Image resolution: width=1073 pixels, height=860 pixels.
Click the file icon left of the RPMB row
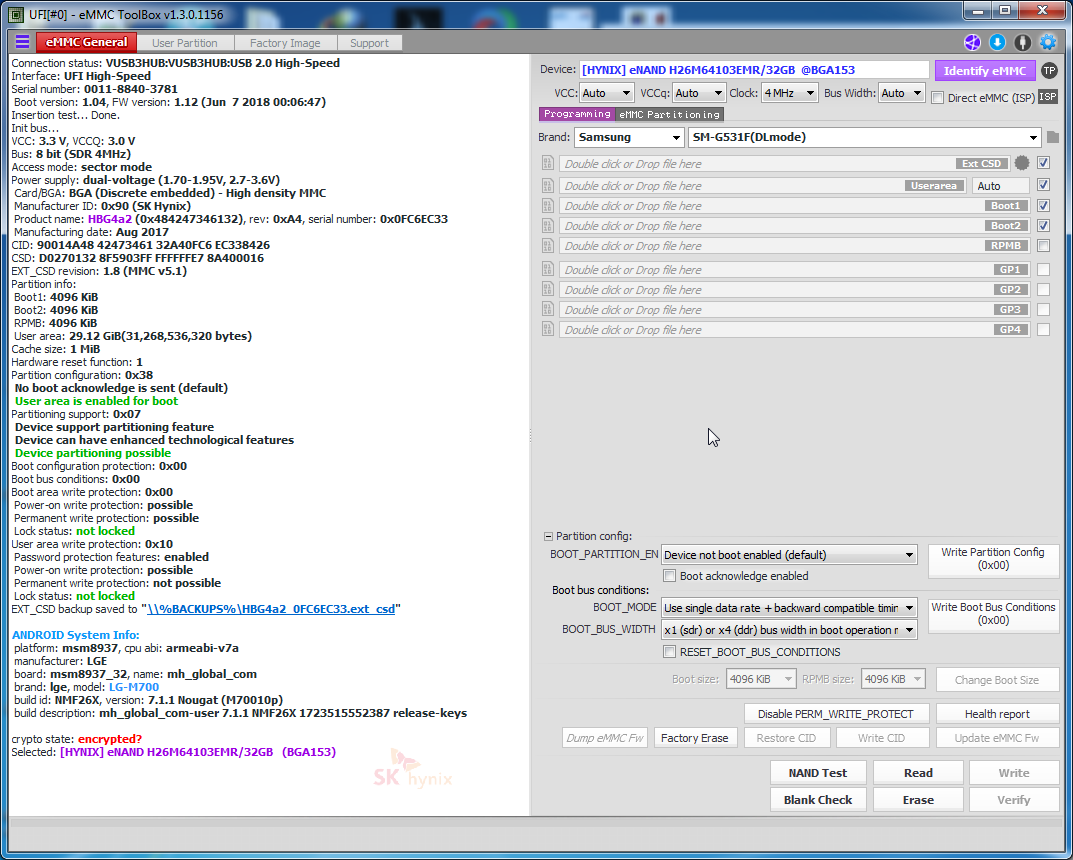point(547,245)
